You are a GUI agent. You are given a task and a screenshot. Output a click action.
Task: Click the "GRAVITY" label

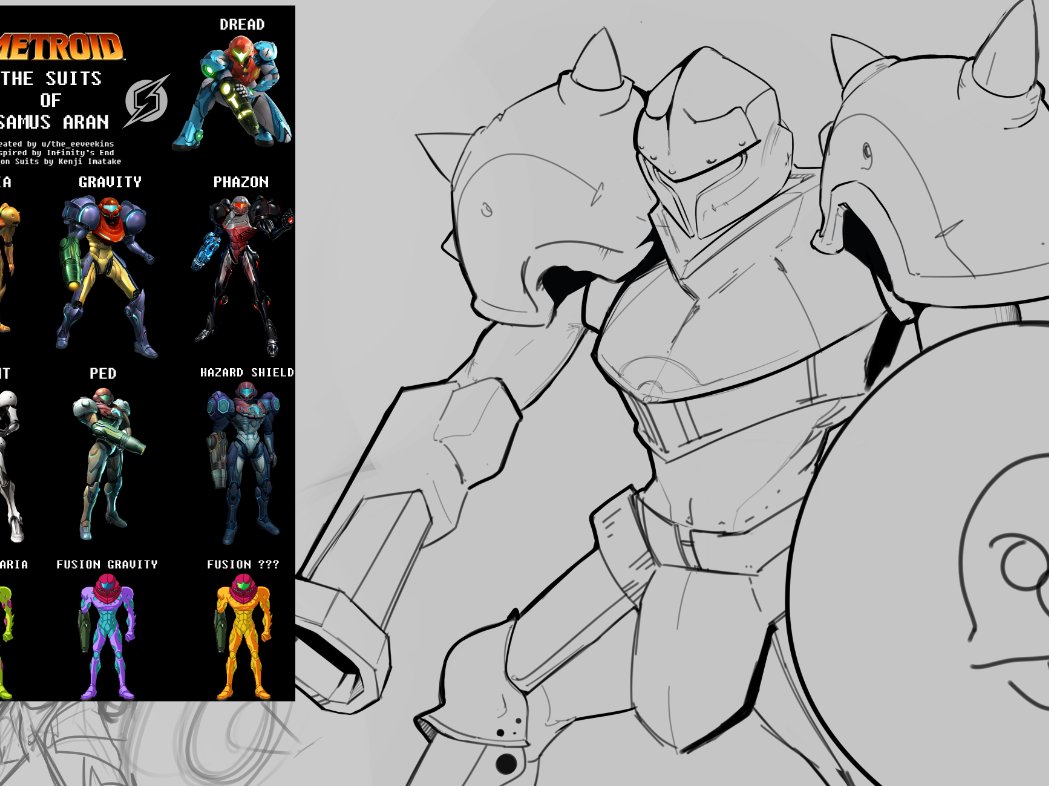pos(110,182)
